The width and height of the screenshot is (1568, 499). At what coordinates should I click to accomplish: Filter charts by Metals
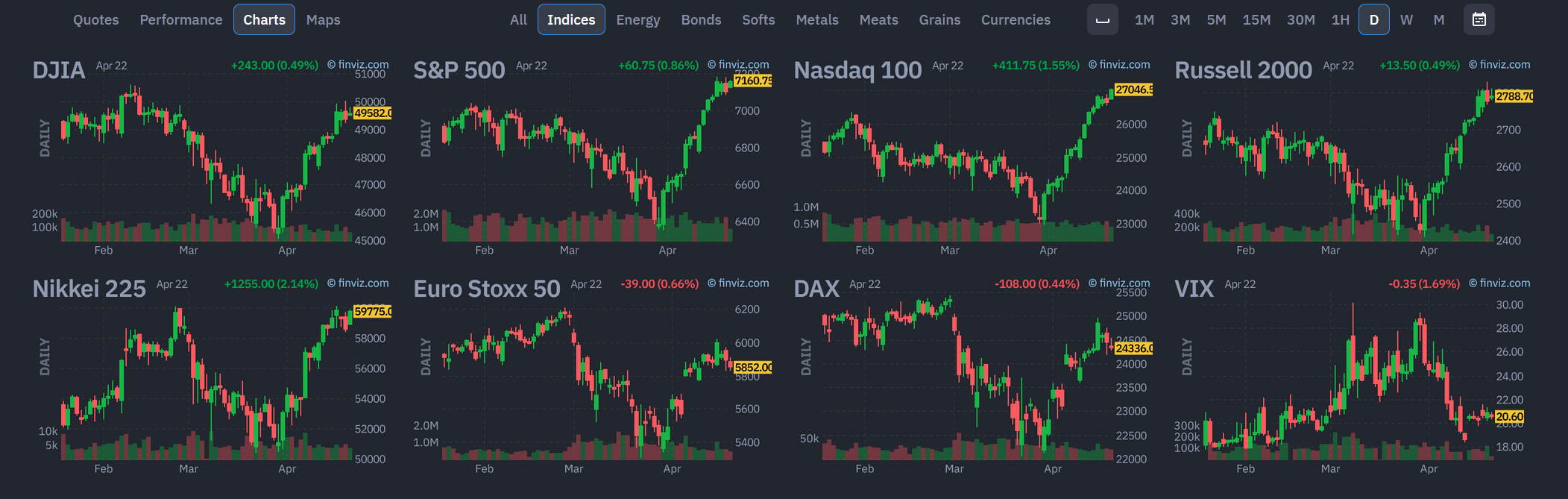[817, 19]
